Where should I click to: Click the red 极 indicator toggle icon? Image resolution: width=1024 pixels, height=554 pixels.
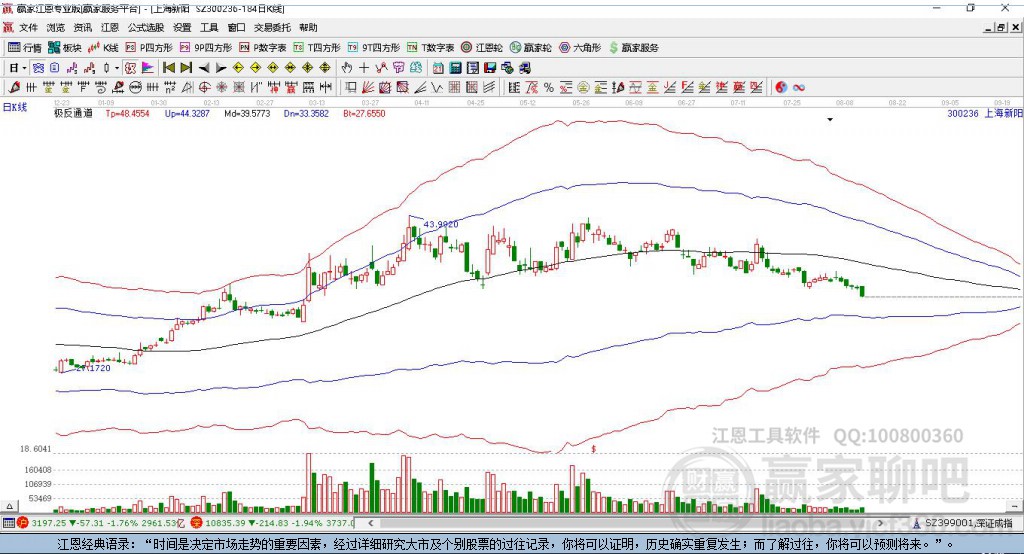[131, 68]
